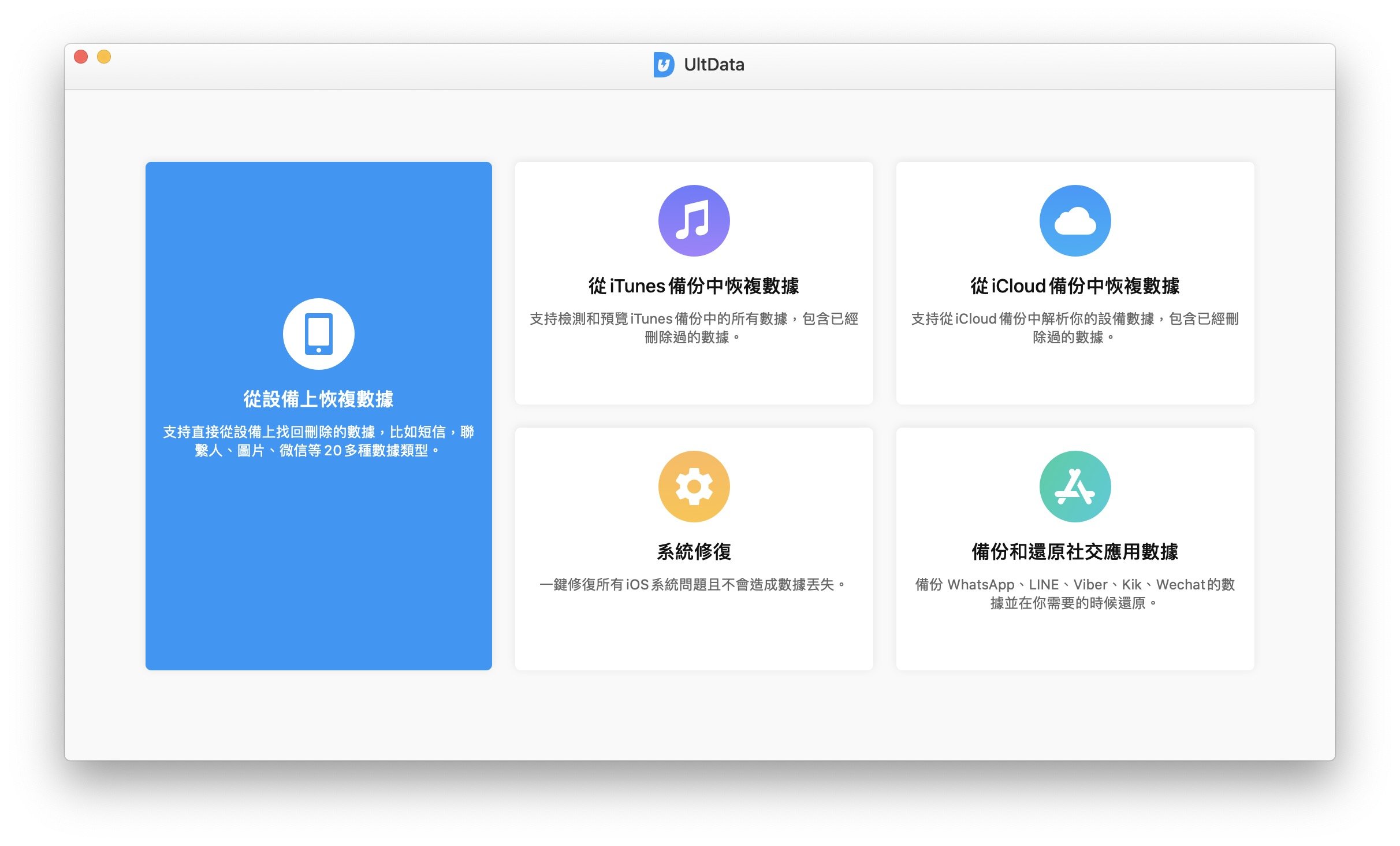Open 系統修復 heading
This screenshot has height=846, width=1400.
(x=694, y=551)
